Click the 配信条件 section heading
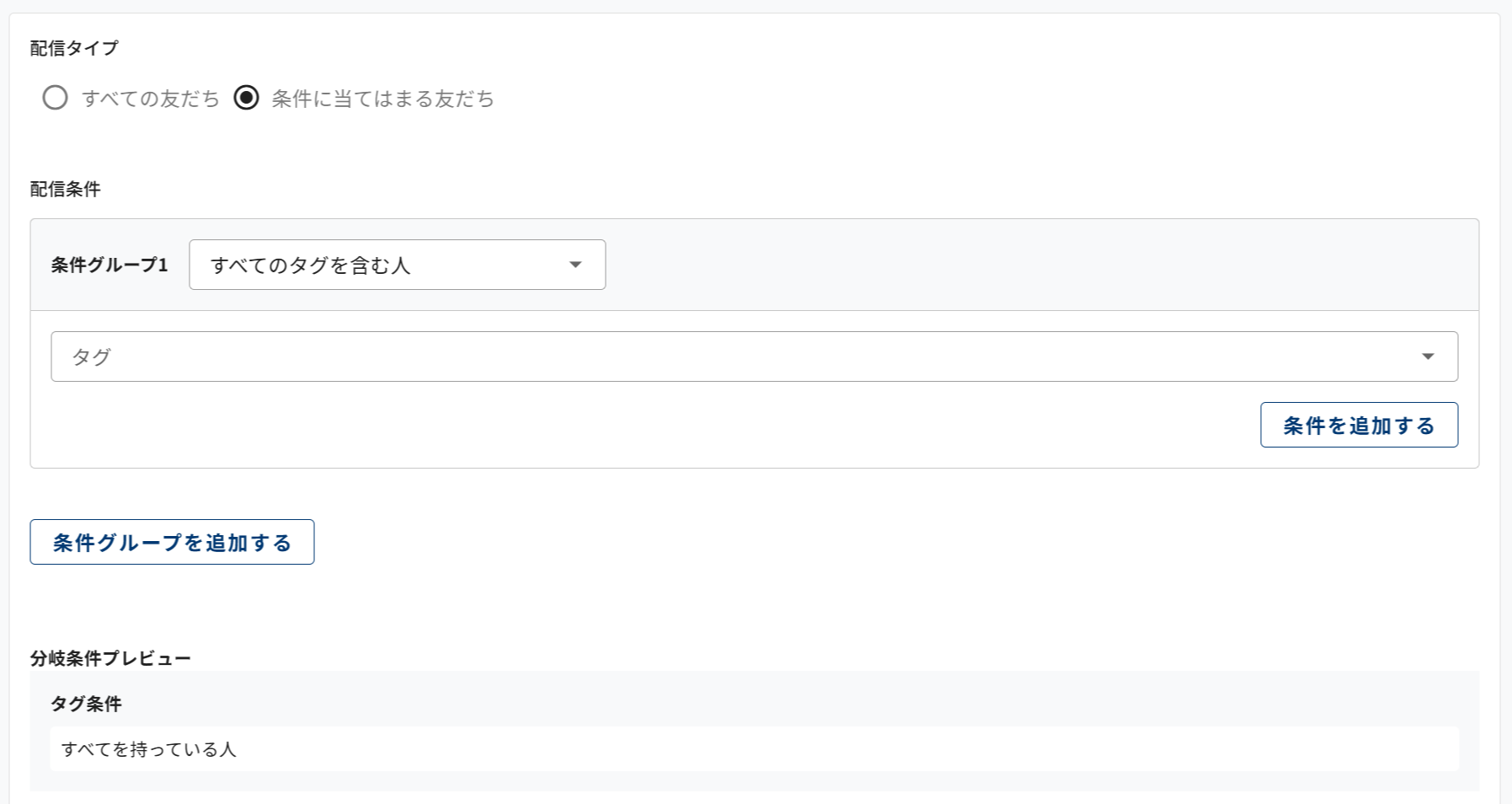This screenshot has height=804, width=1512. (65, 189)
